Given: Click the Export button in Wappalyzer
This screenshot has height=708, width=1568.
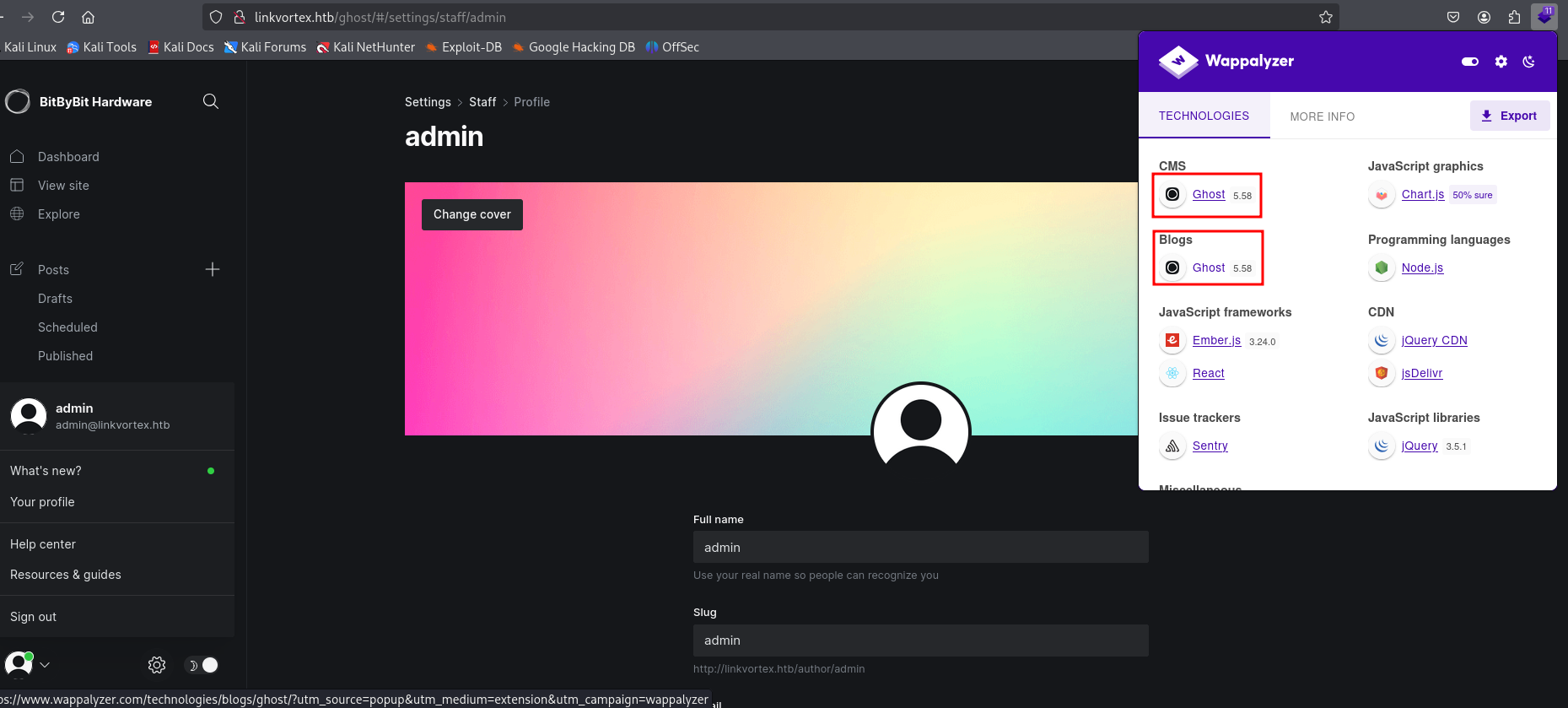Looking at the screenshot, I should pyautogui.click(x=1509, y=116).
